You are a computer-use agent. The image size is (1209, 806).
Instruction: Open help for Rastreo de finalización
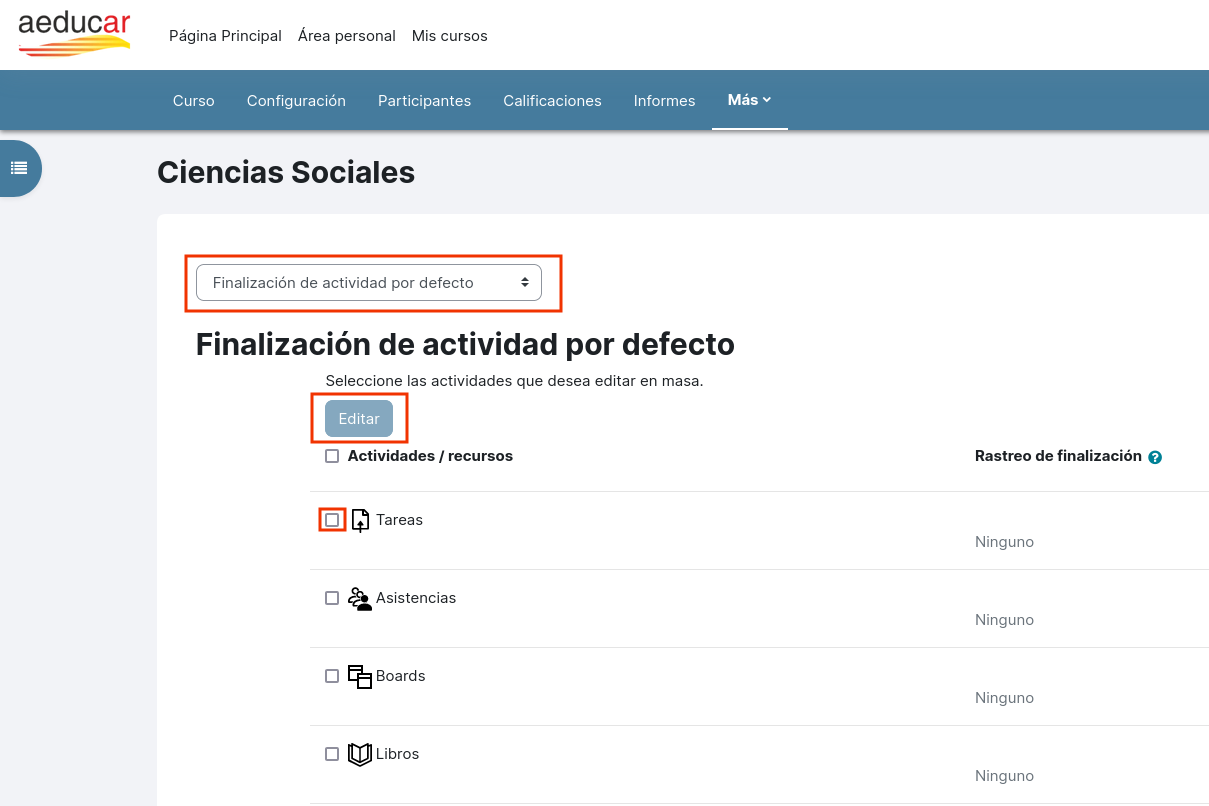coord(1155,457)
